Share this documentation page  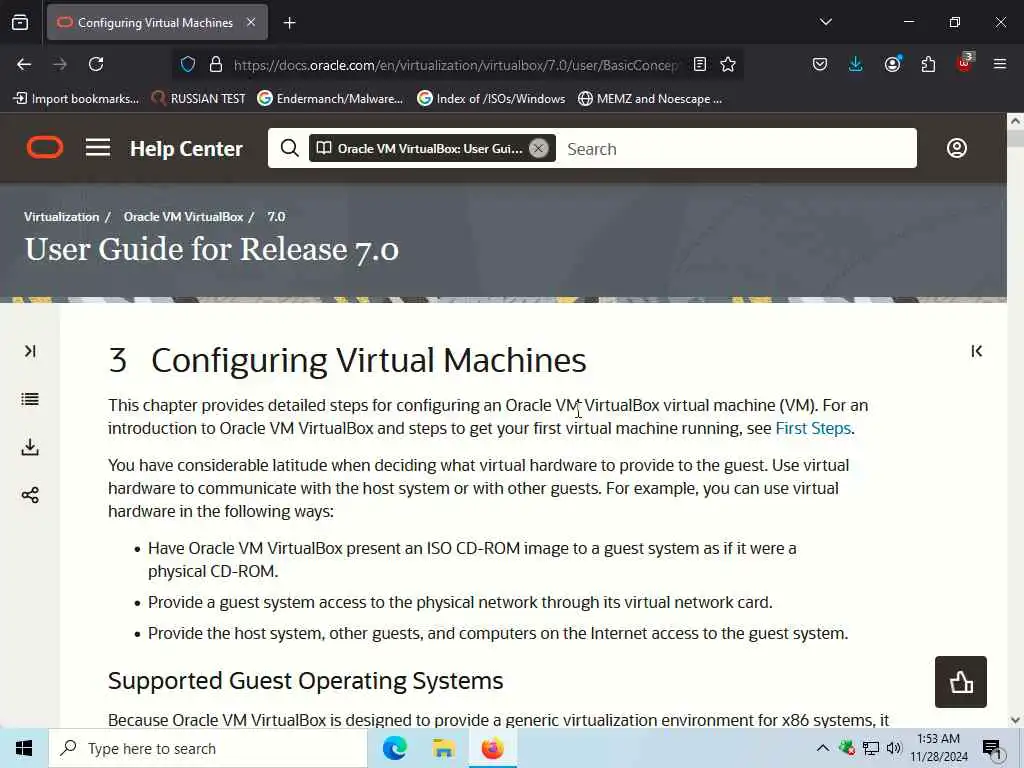click(30, 495)
